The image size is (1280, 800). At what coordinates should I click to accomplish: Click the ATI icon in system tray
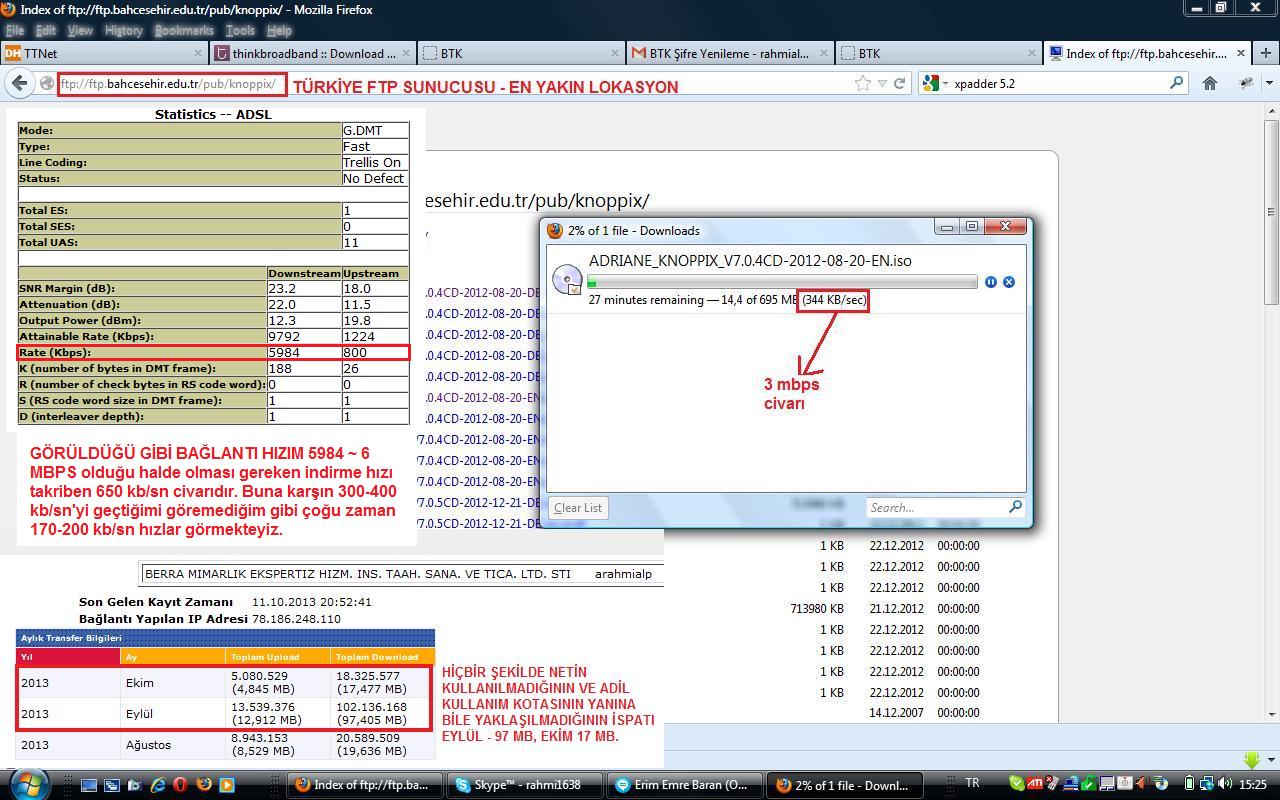point(1035,784)
